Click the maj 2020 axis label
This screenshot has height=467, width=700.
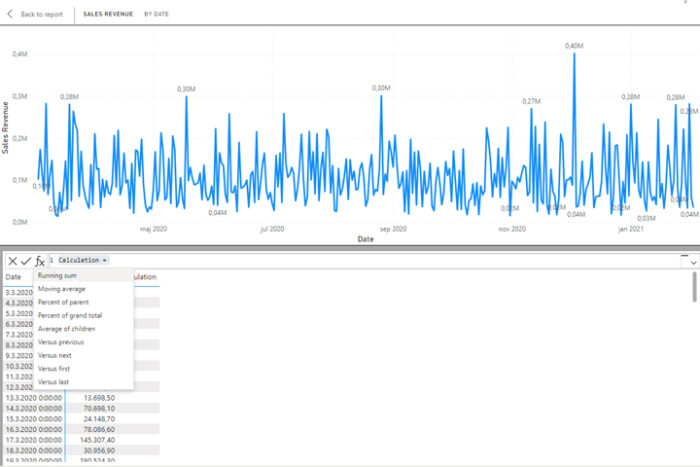pyautogui.click(x=153, y=229)
